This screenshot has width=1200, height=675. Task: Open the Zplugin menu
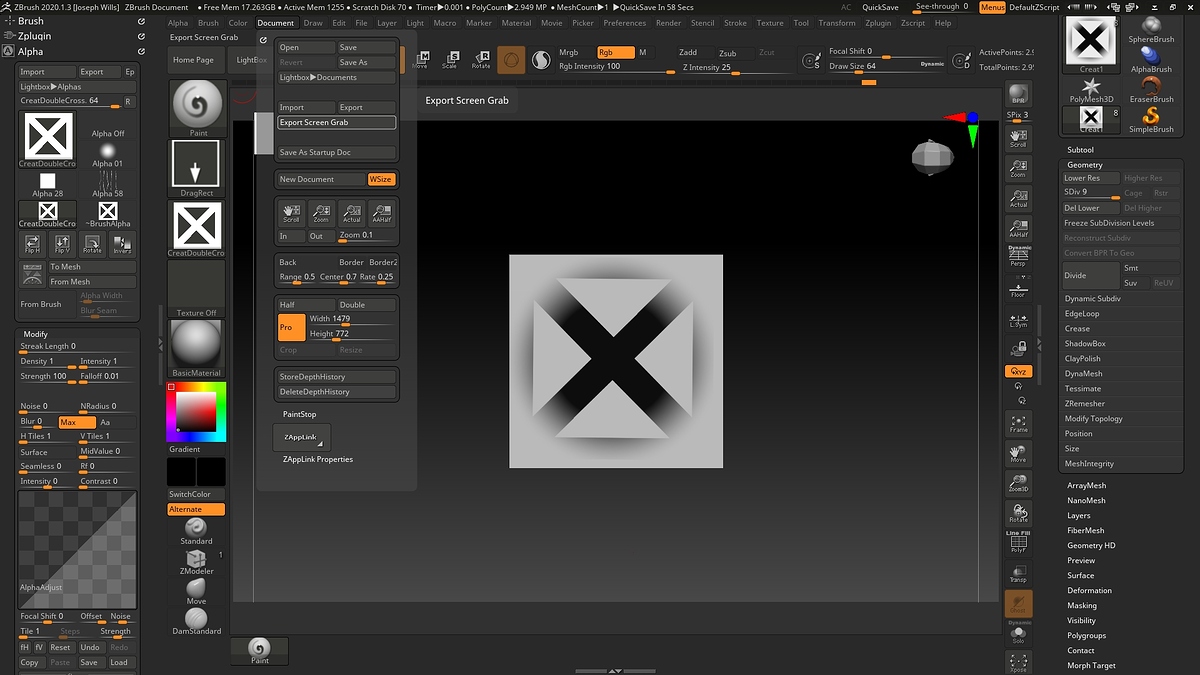pos(878,22)
